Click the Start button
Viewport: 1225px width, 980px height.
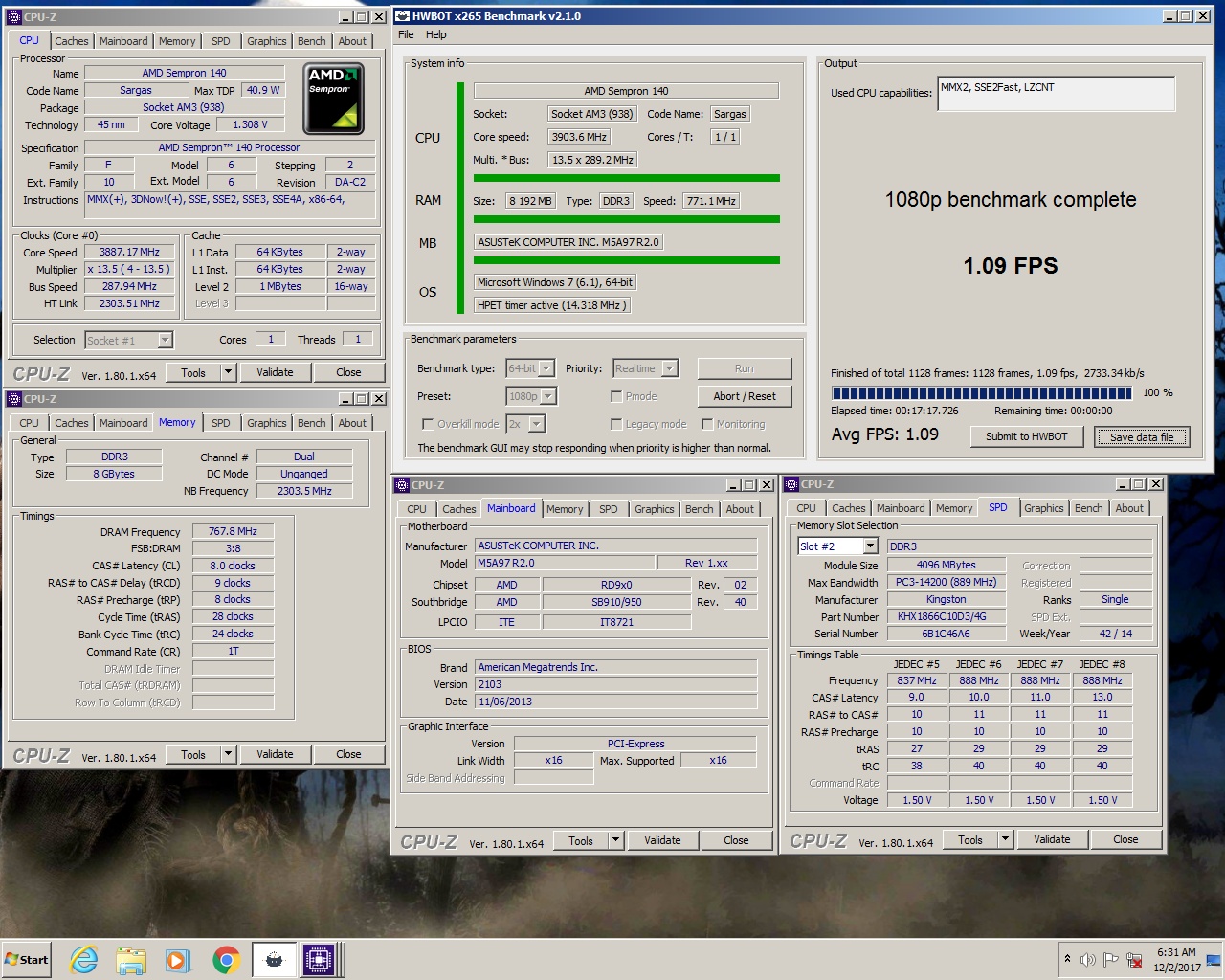click(x=26, y=959)
